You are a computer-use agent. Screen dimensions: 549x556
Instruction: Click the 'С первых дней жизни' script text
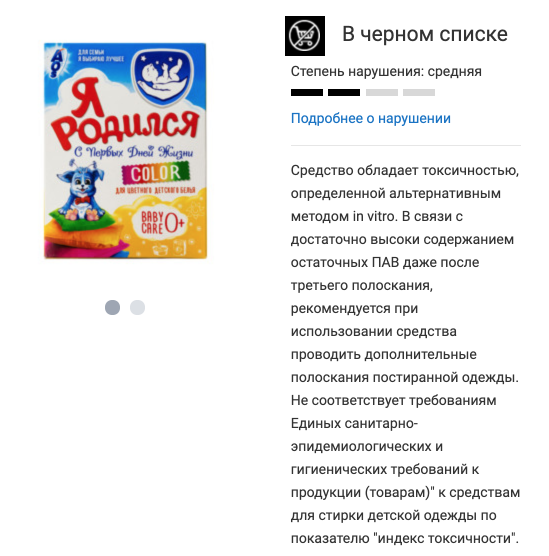[x=134, y=152]
